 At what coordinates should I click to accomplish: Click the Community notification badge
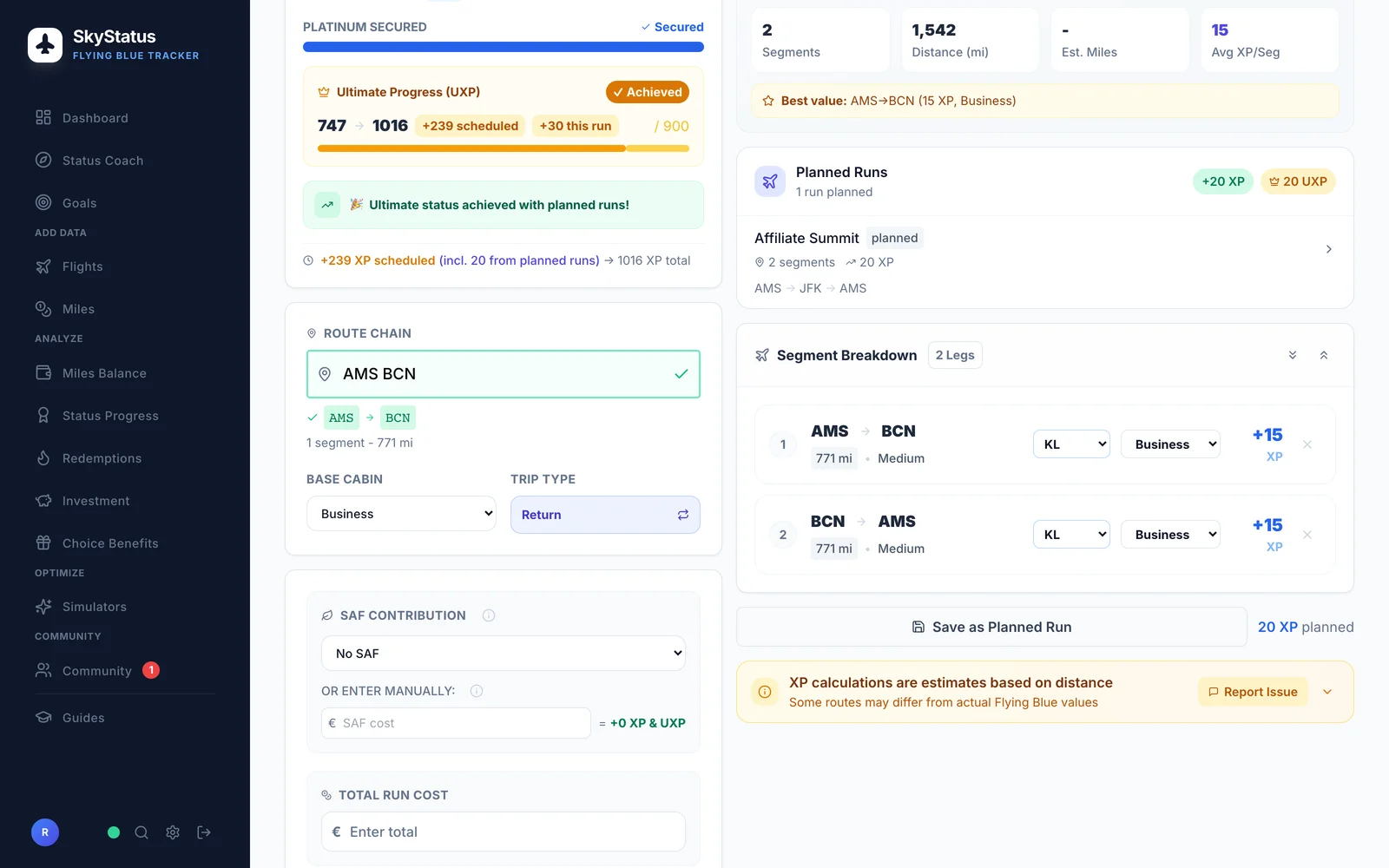[x=151, y=670]
